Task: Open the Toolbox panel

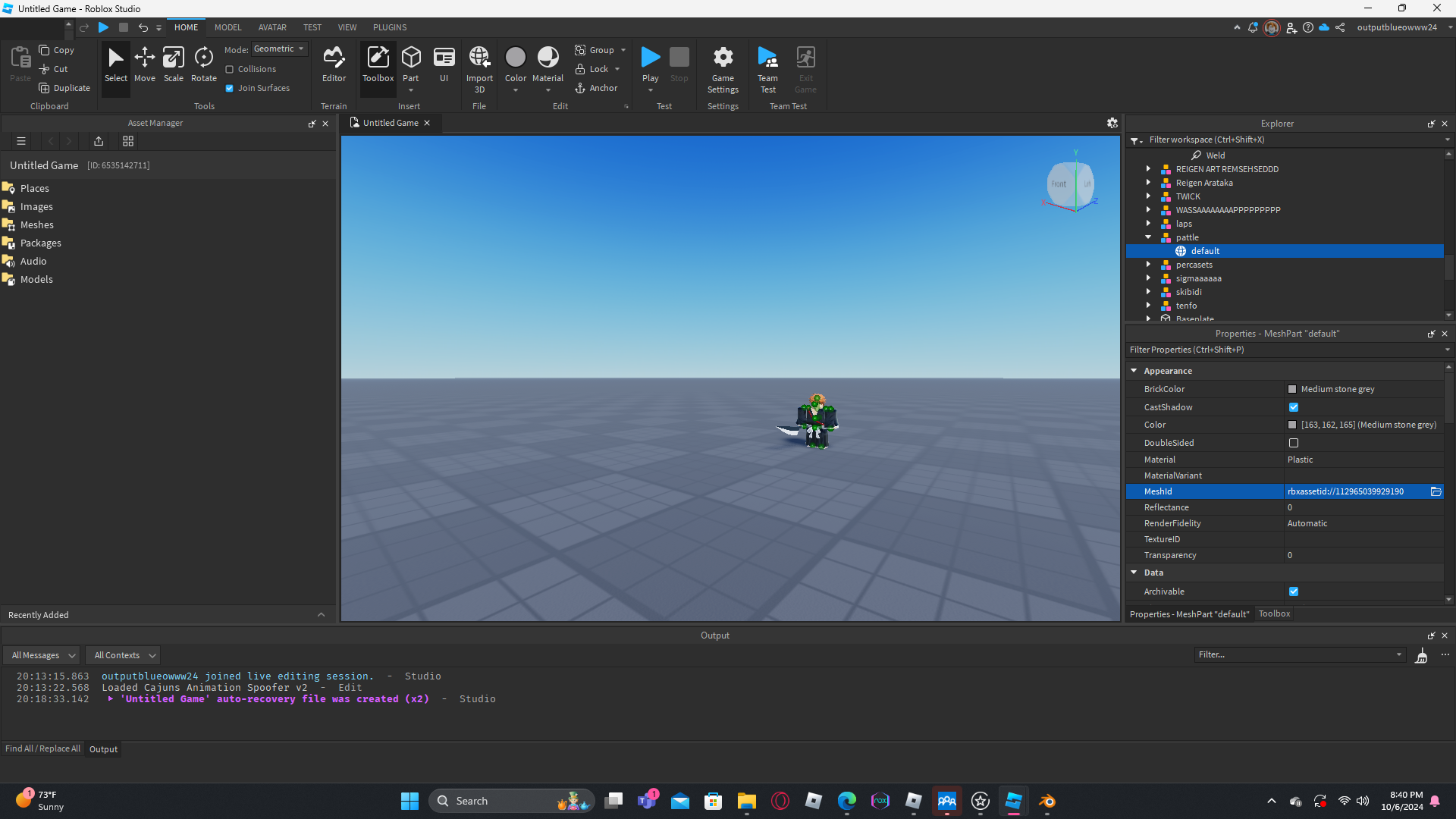Action: (378, 64)
